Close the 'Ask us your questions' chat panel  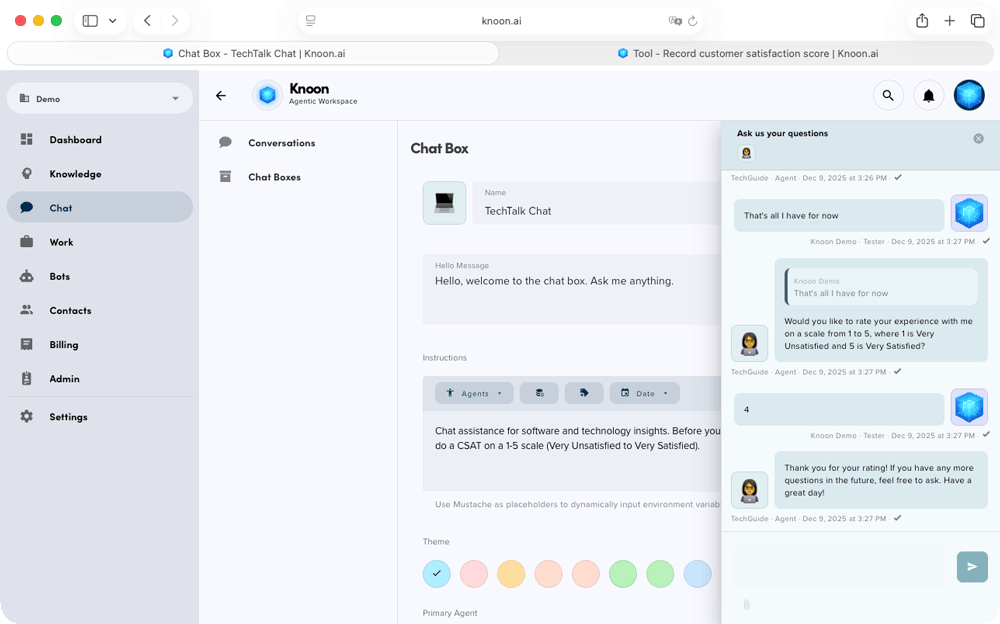[x=978, y=138]
